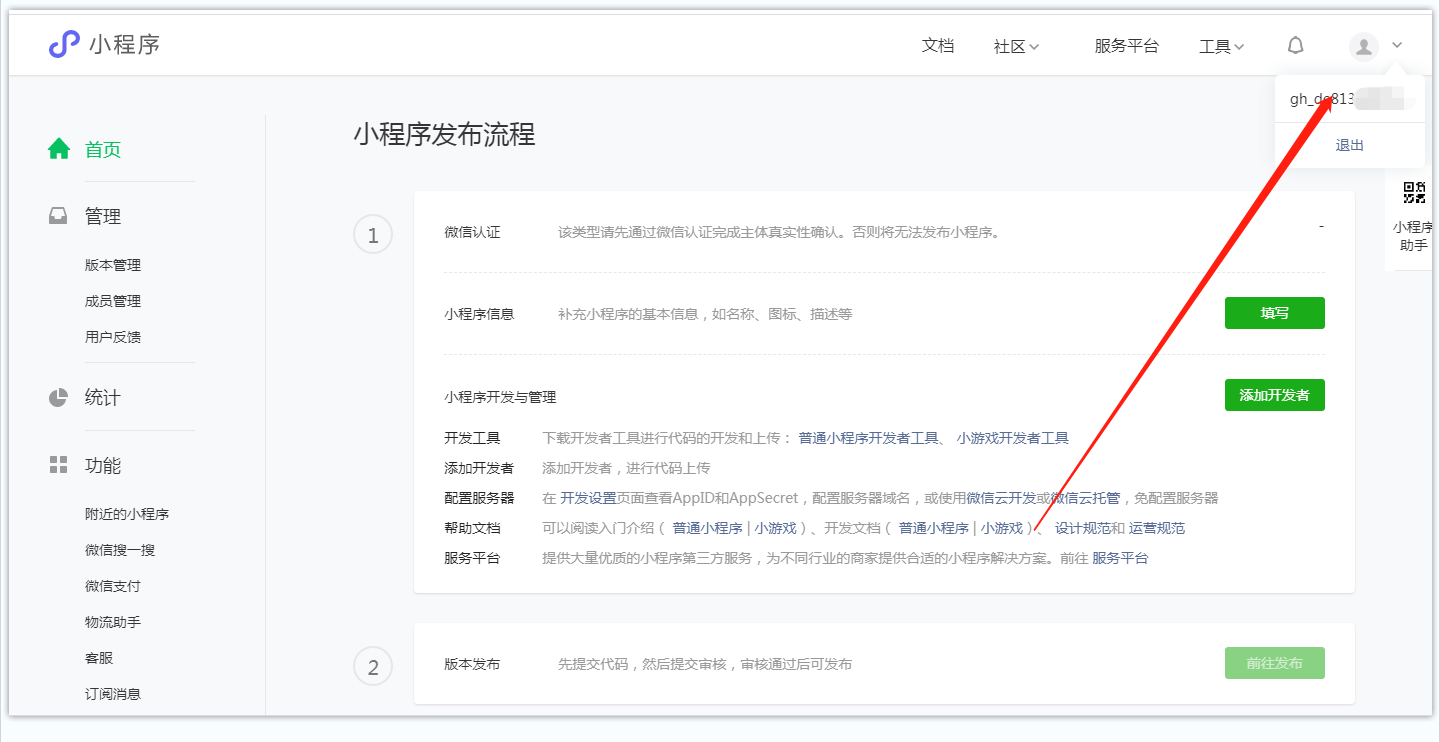Image resolution: width=1440 pixels, height=742 pixels.
Task: Click the 帮助文档 row label
Action: tap(472, 528)
